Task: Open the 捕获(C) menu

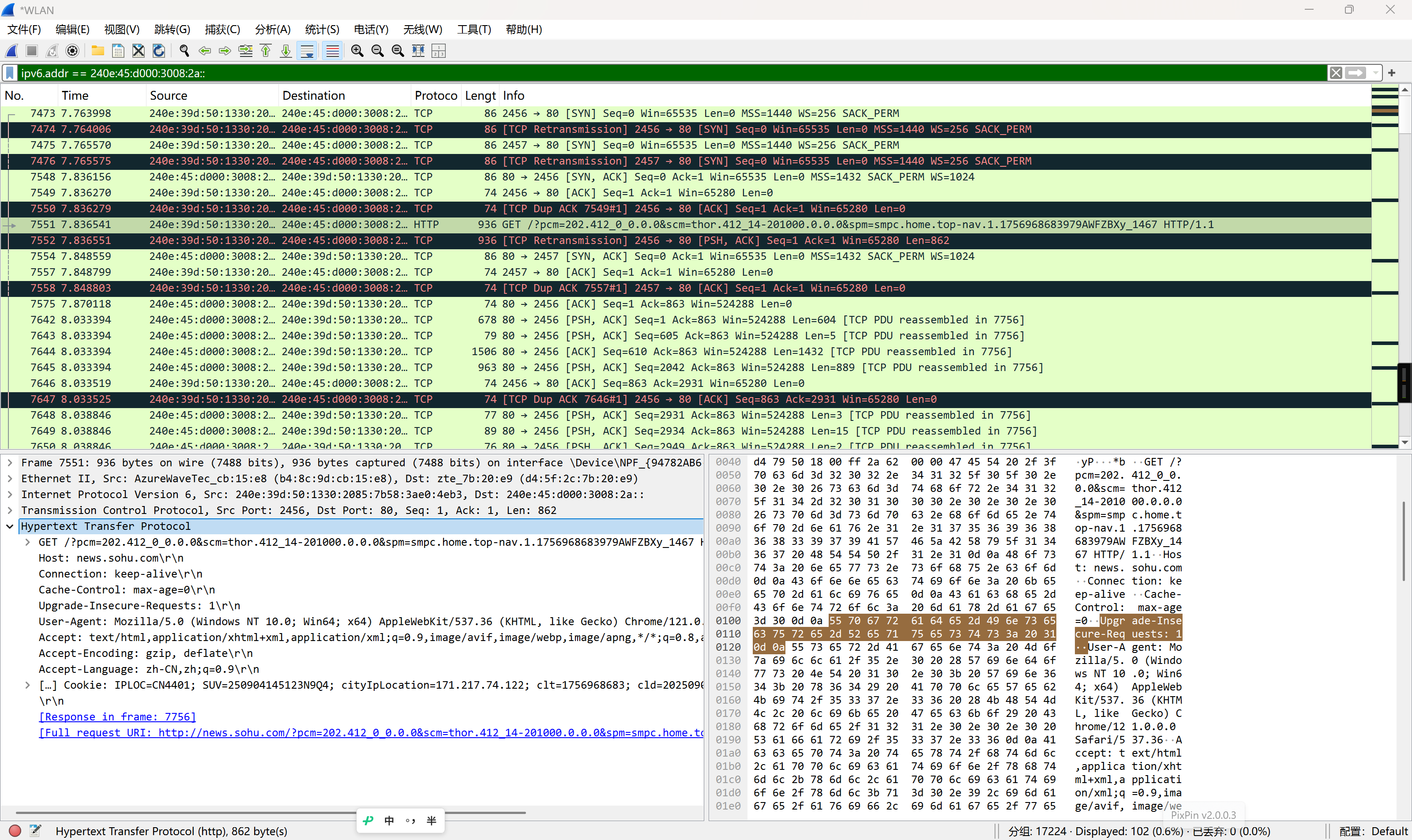Action: 222,30
